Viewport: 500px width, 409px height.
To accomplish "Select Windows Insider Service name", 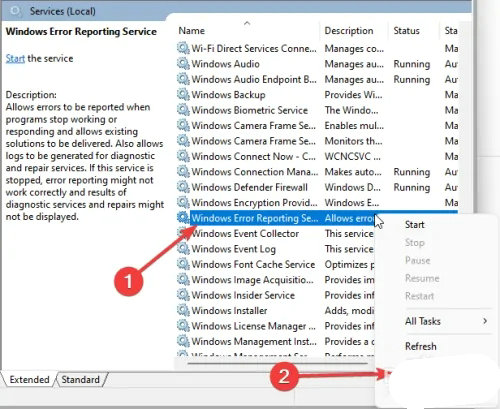I will [243, 295].
